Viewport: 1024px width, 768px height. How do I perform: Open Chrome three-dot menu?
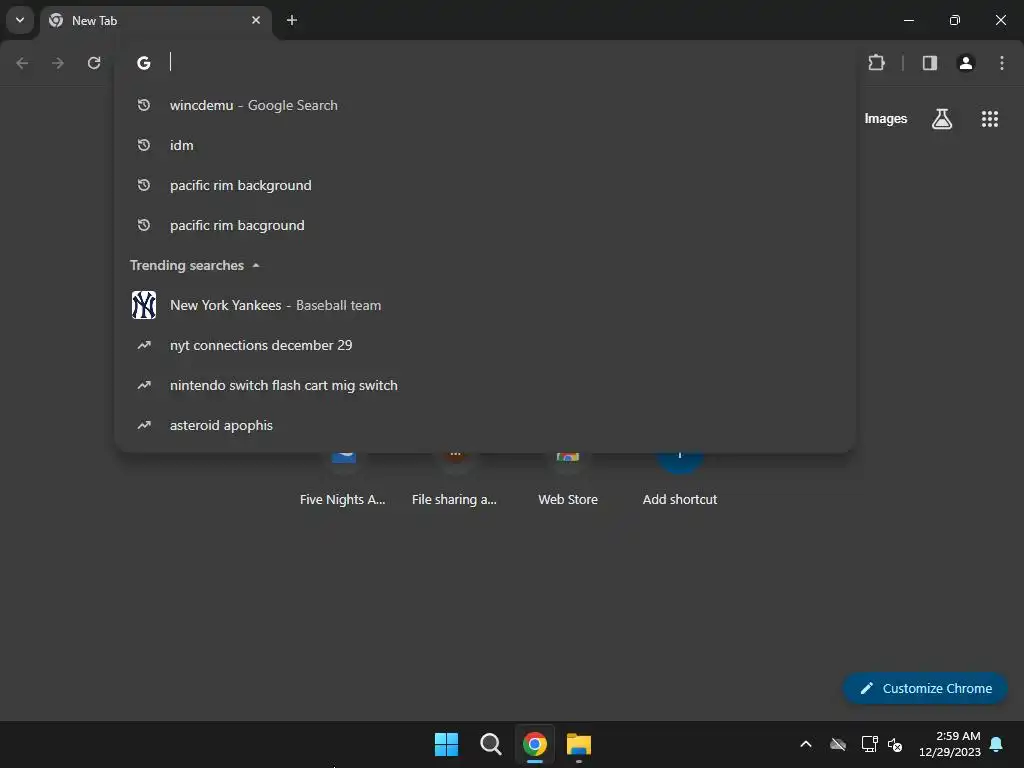[1002, 63]
